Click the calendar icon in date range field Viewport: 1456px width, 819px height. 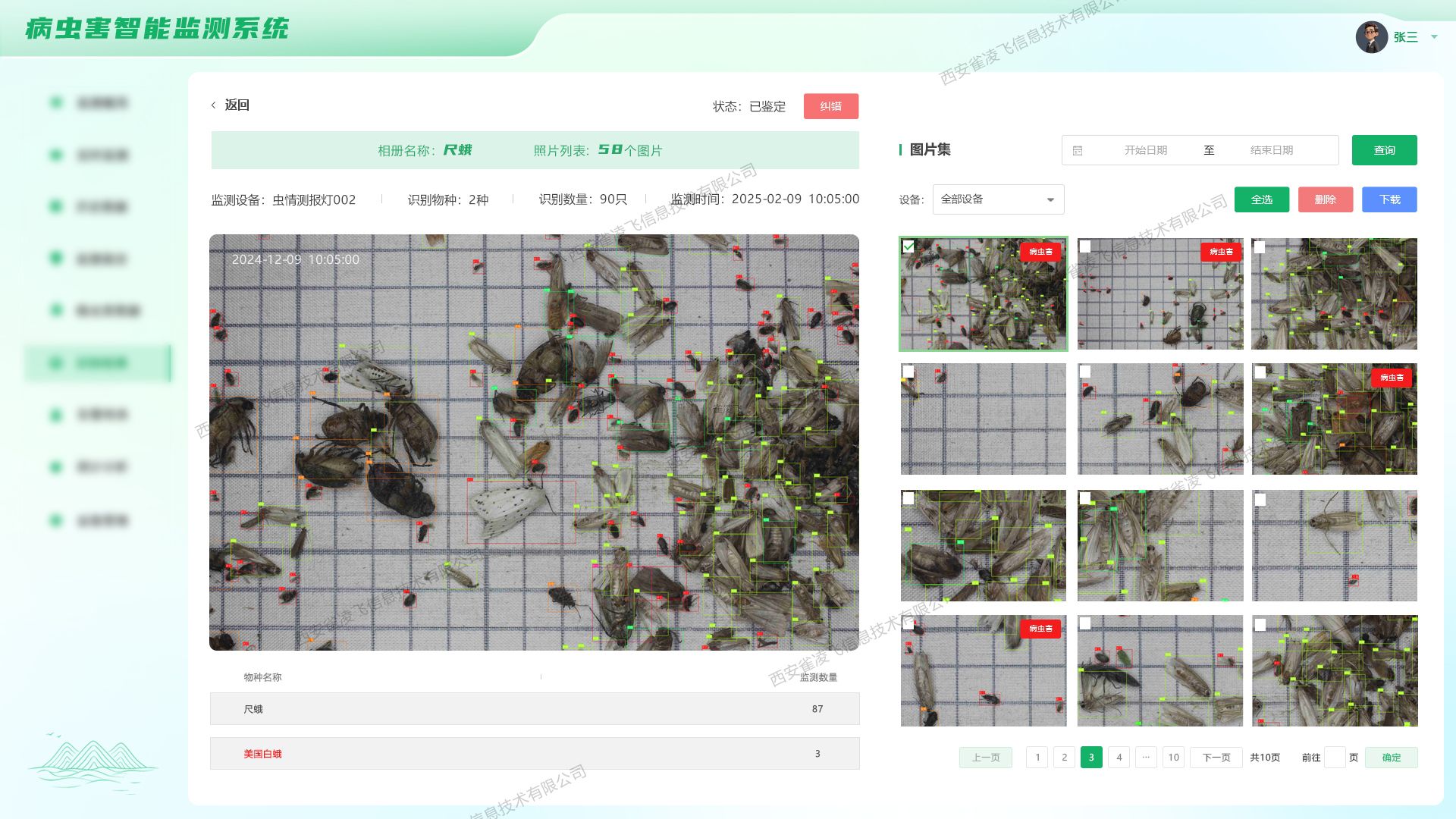click(1078, 150)
